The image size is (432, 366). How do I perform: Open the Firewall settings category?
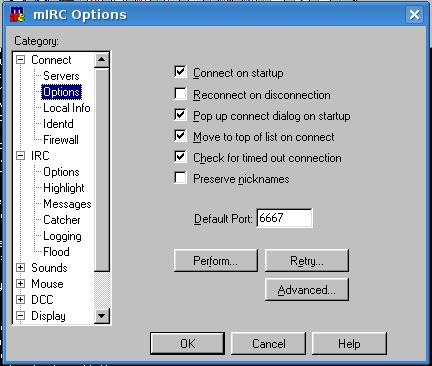click(x=61, y=140)
